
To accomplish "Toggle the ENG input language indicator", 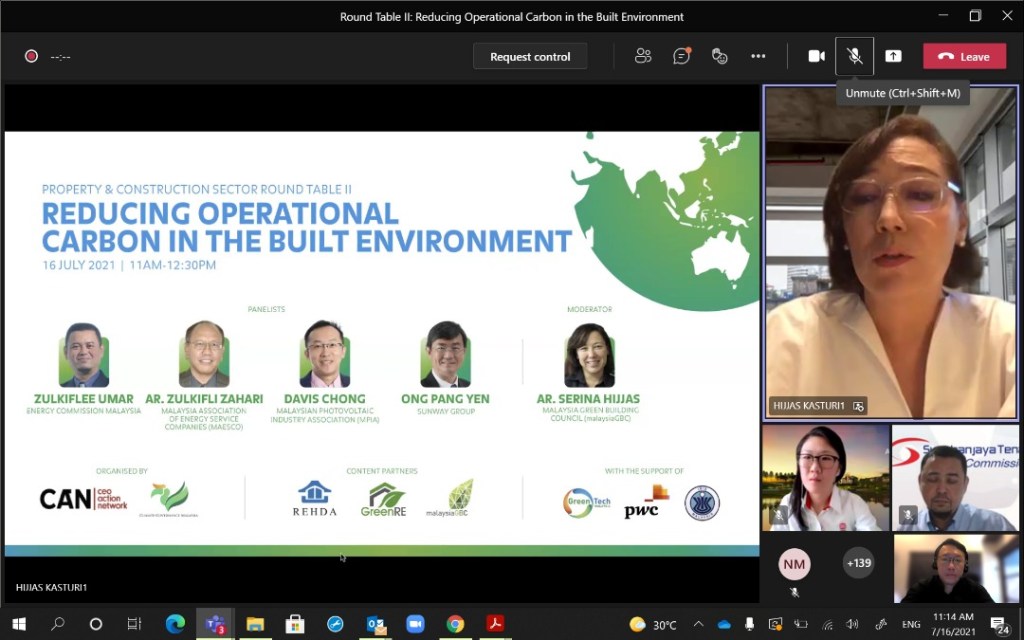I will click(911, 625).
